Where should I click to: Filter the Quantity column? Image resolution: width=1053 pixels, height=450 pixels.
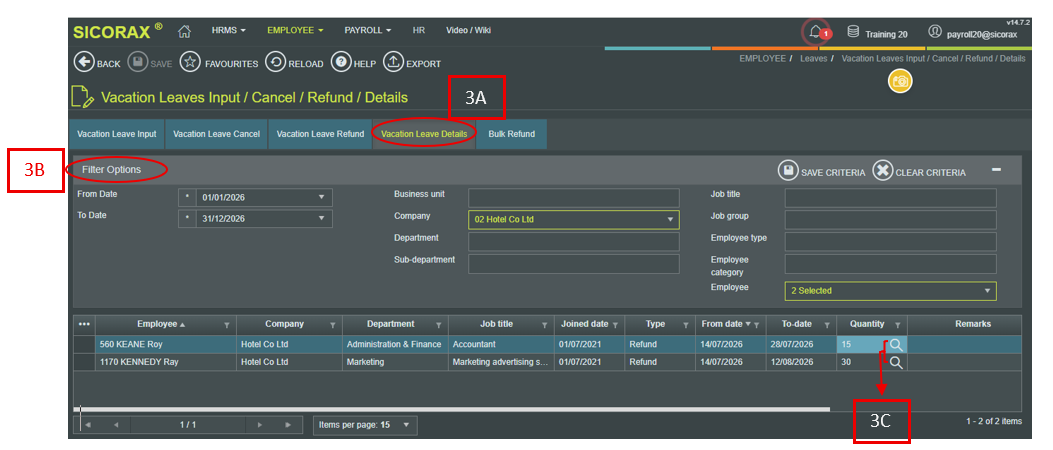tap(897, 325)
